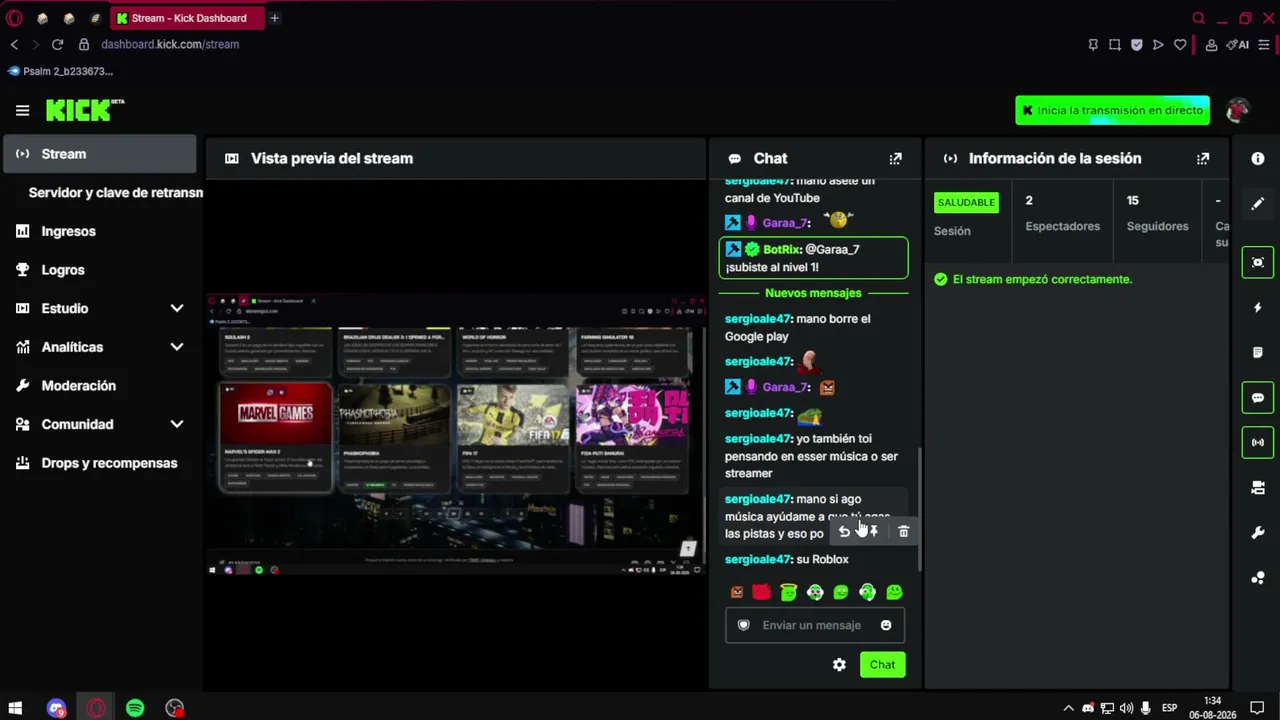Open the info icon in right rail
The height and width of the screenshot is (720, 1280).
pyautogui.click(x=1258, y=158)
